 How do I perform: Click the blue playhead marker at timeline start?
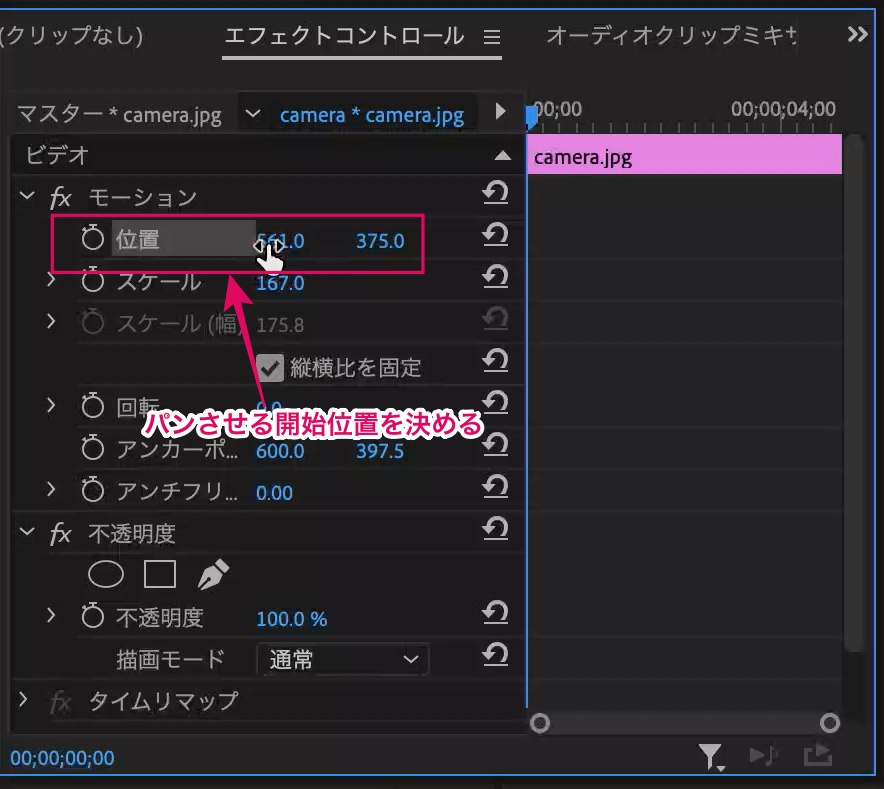pos(531,117)
